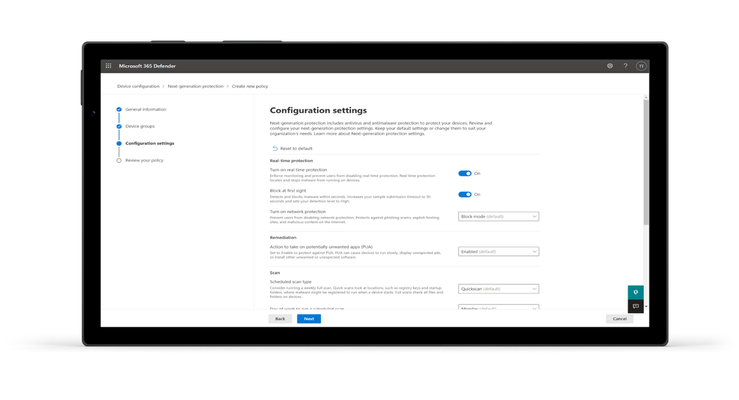739x400 pixels.
Task: Click the Configuration settings page heading
Action: point(318,110)
